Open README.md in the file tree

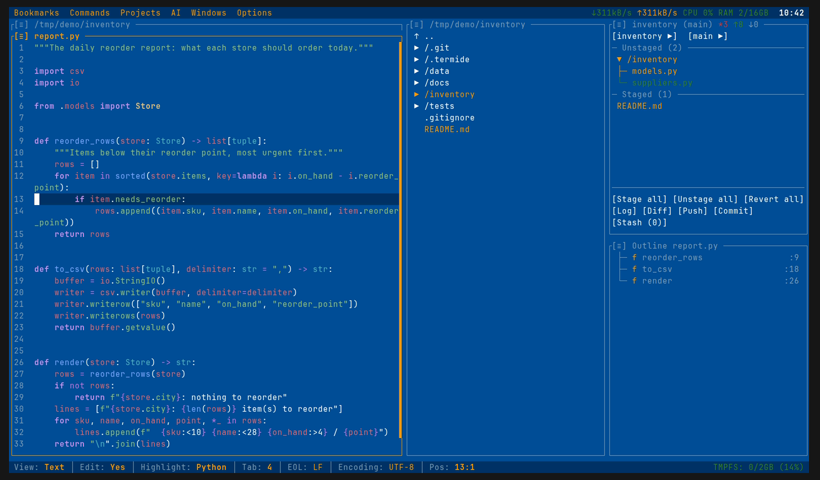point(447,129)
